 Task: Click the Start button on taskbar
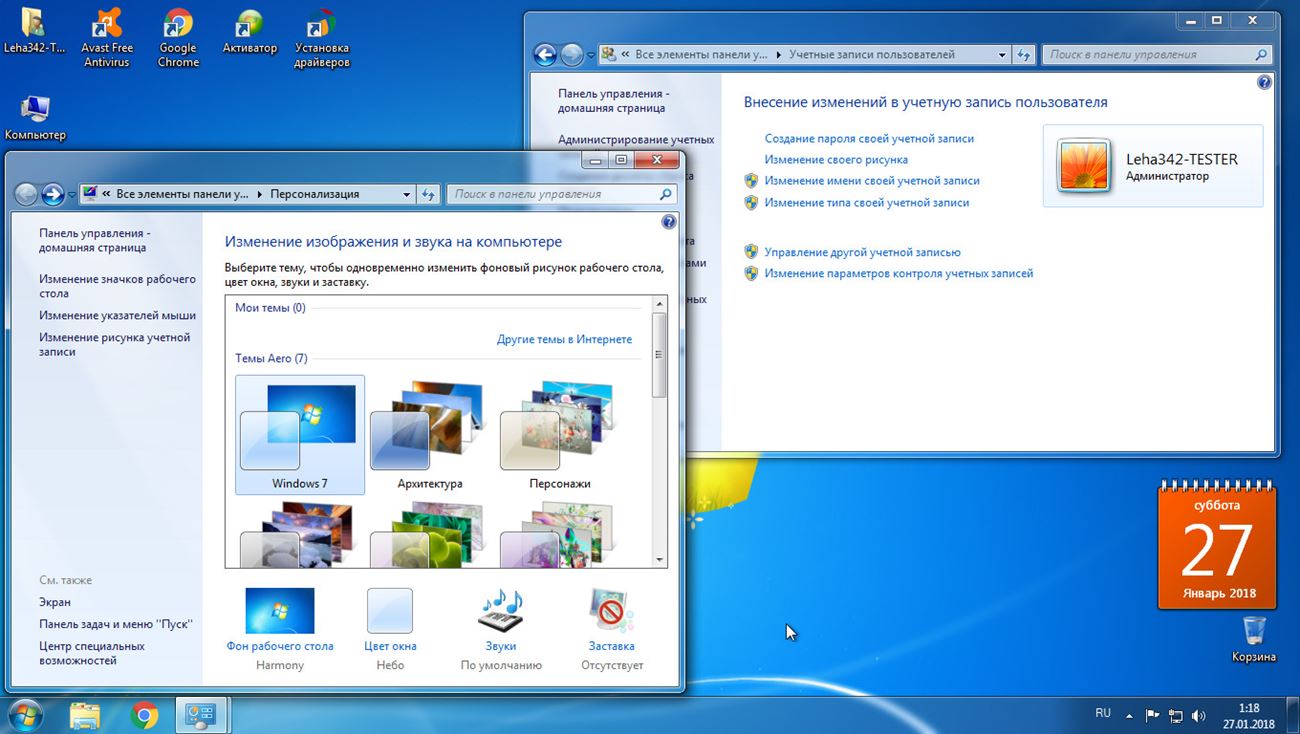pos(23,715)
